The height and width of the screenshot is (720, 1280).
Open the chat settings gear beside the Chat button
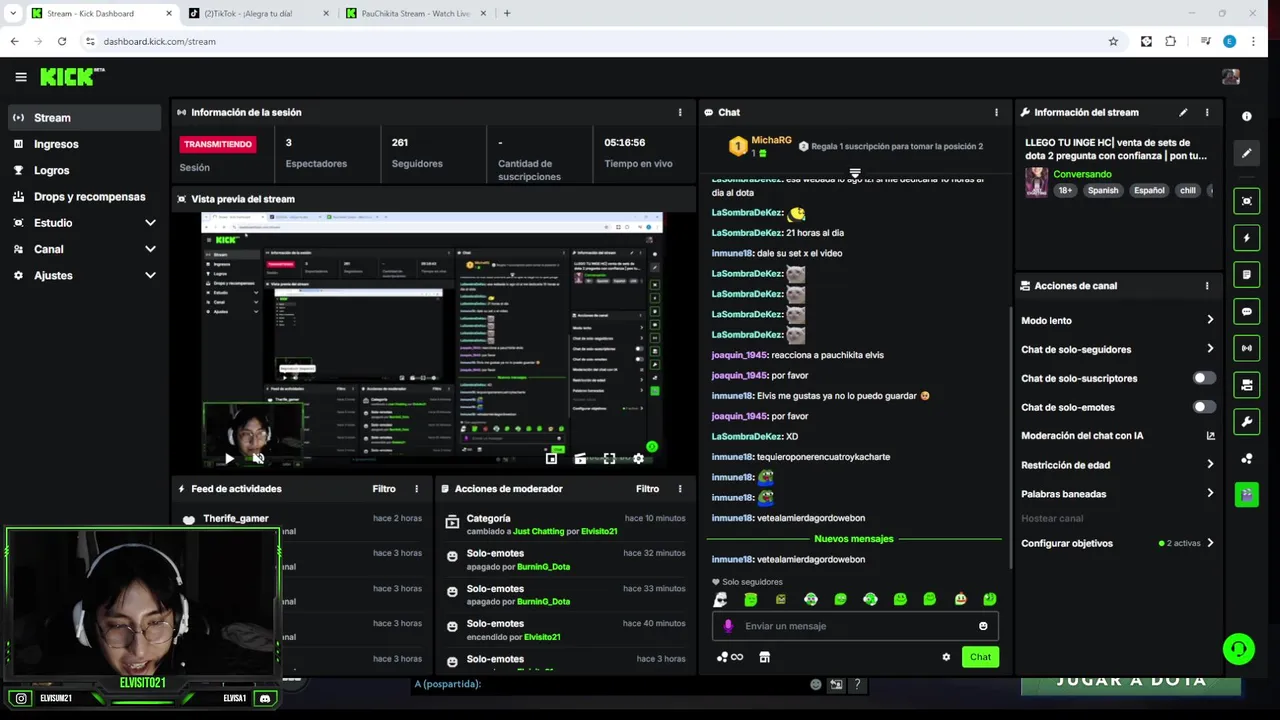point(946,657)
